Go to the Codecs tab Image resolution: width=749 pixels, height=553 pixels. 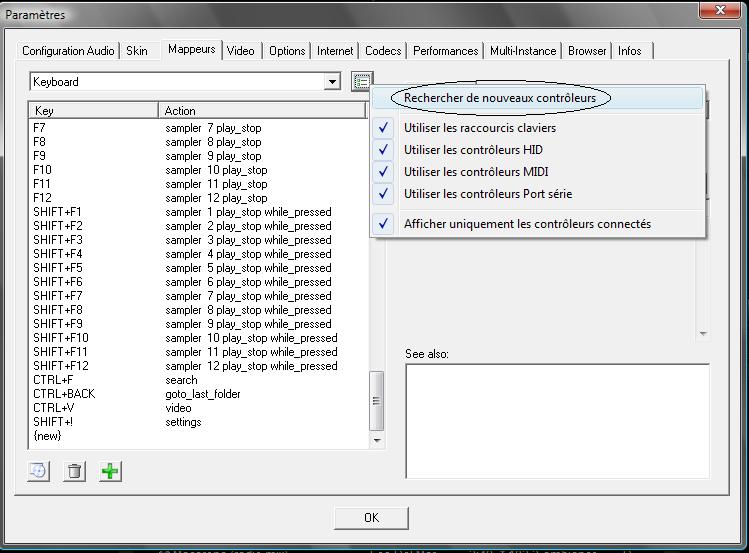coord(383,51)
